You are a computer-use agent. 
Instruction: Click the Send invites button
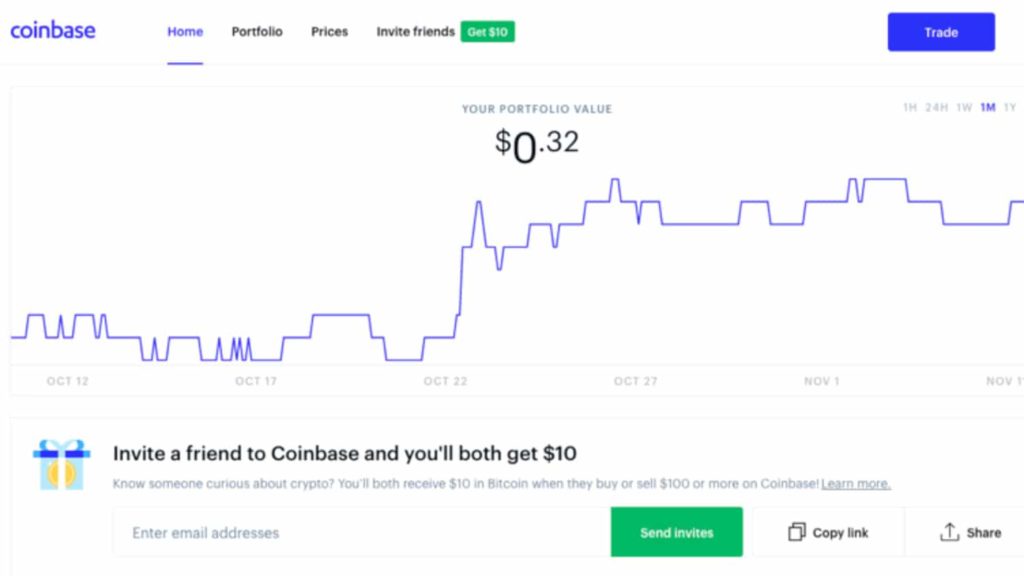pyautogui.click(x=677, y=532)
